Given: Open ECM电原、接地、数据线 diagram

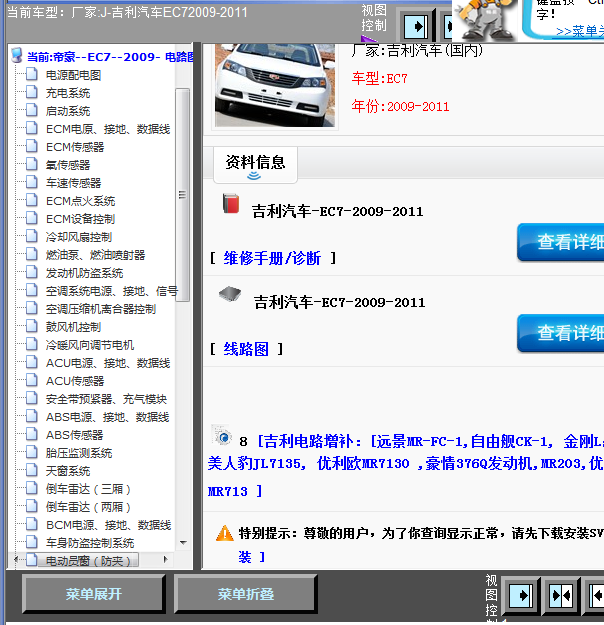Looking at the screenshot, I should 108,129.
